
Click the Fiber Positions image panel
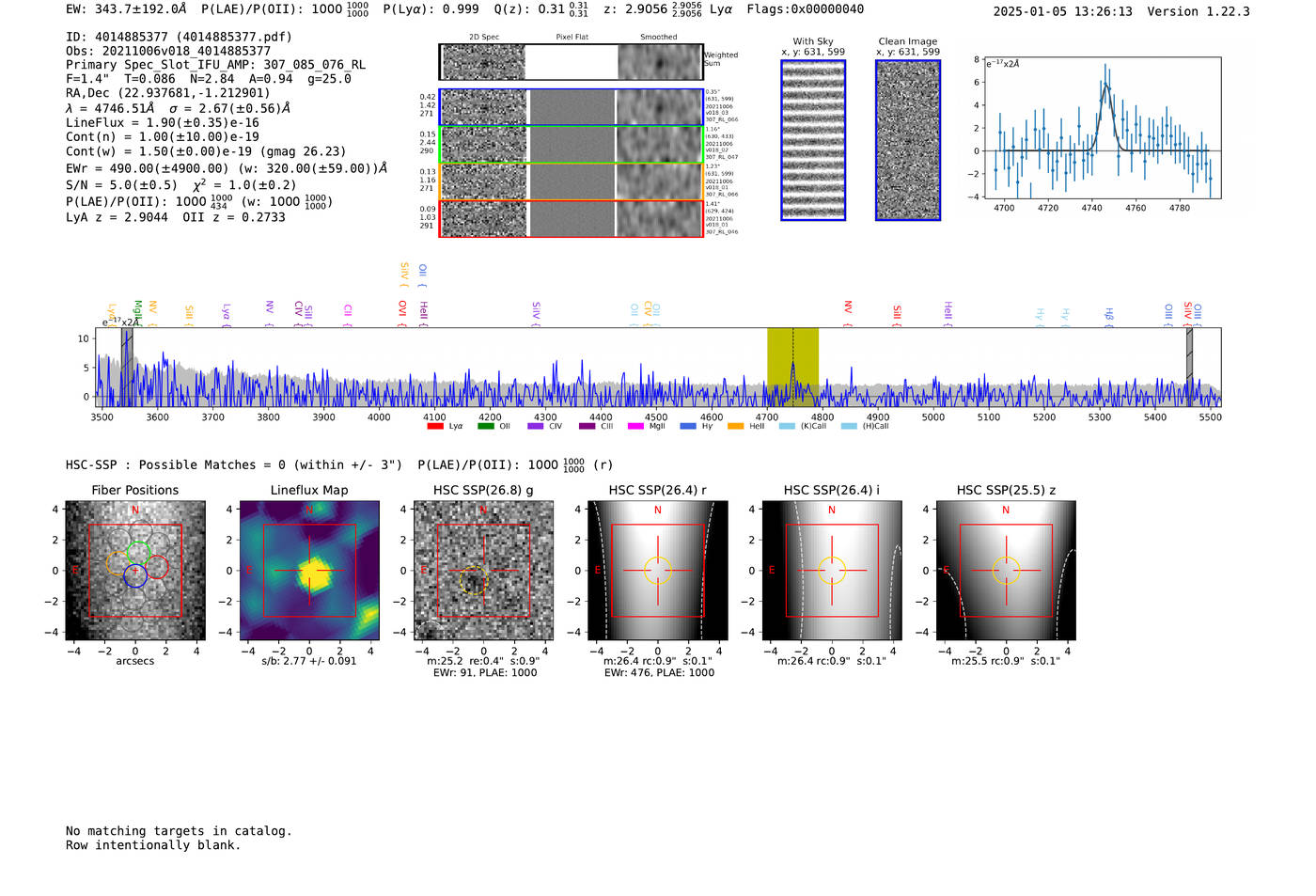tap(135, 571)
